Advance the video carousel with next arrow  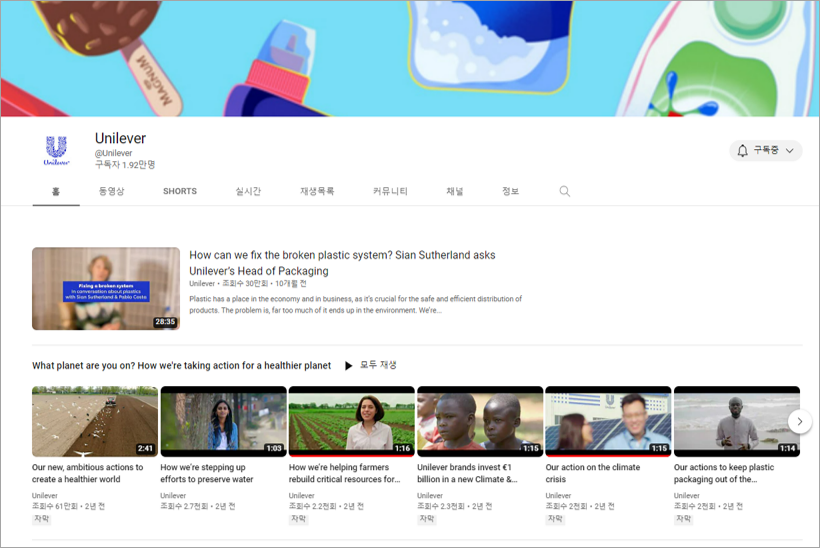point(800,421)
